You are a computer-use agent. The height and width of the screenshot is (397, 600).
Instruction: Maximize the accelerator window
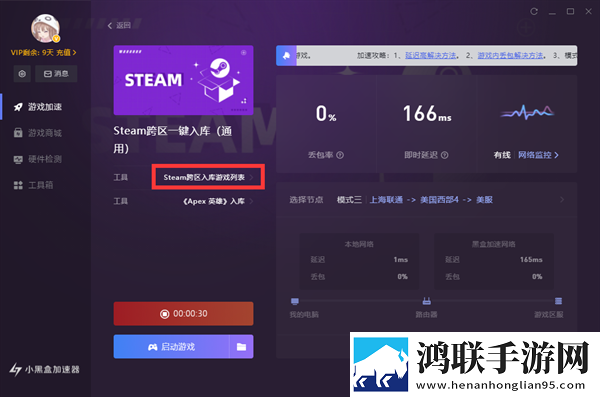[570, 11]
